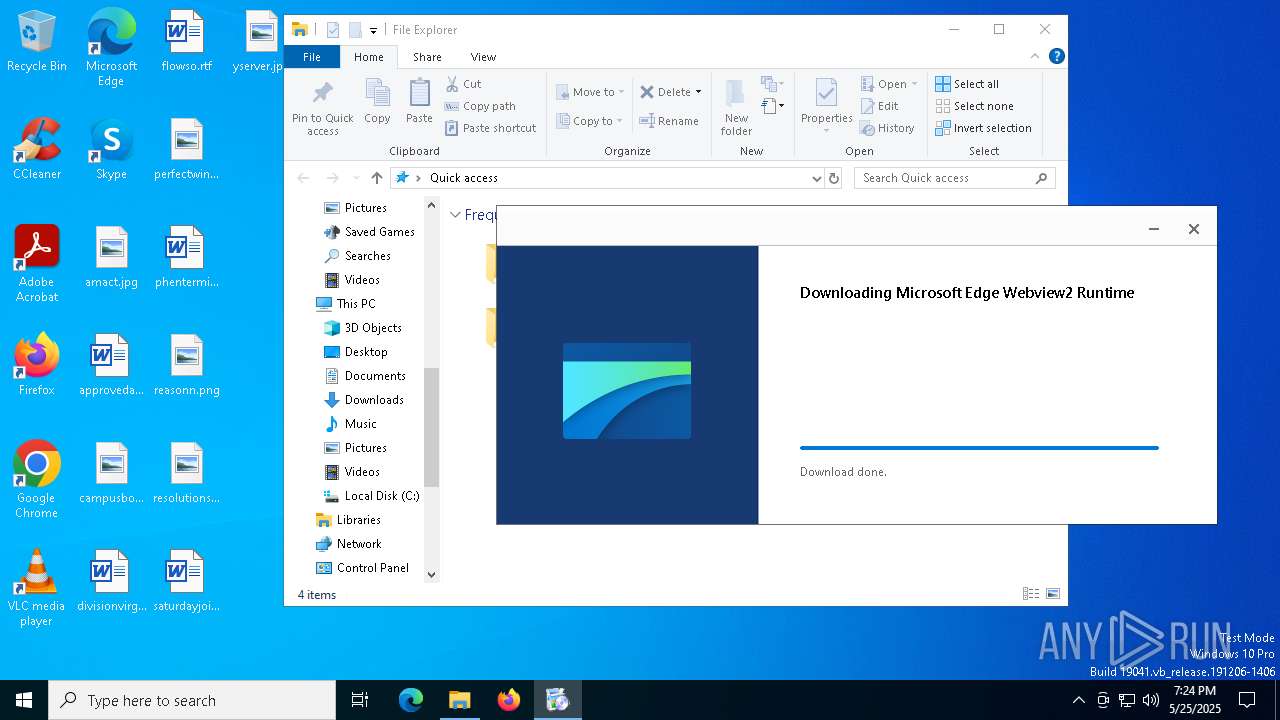Image resolution: width=1280 pixels, height=720 pixels.
Task: Click Pin to Quick access icon
Action: click(x=322, y=108)
